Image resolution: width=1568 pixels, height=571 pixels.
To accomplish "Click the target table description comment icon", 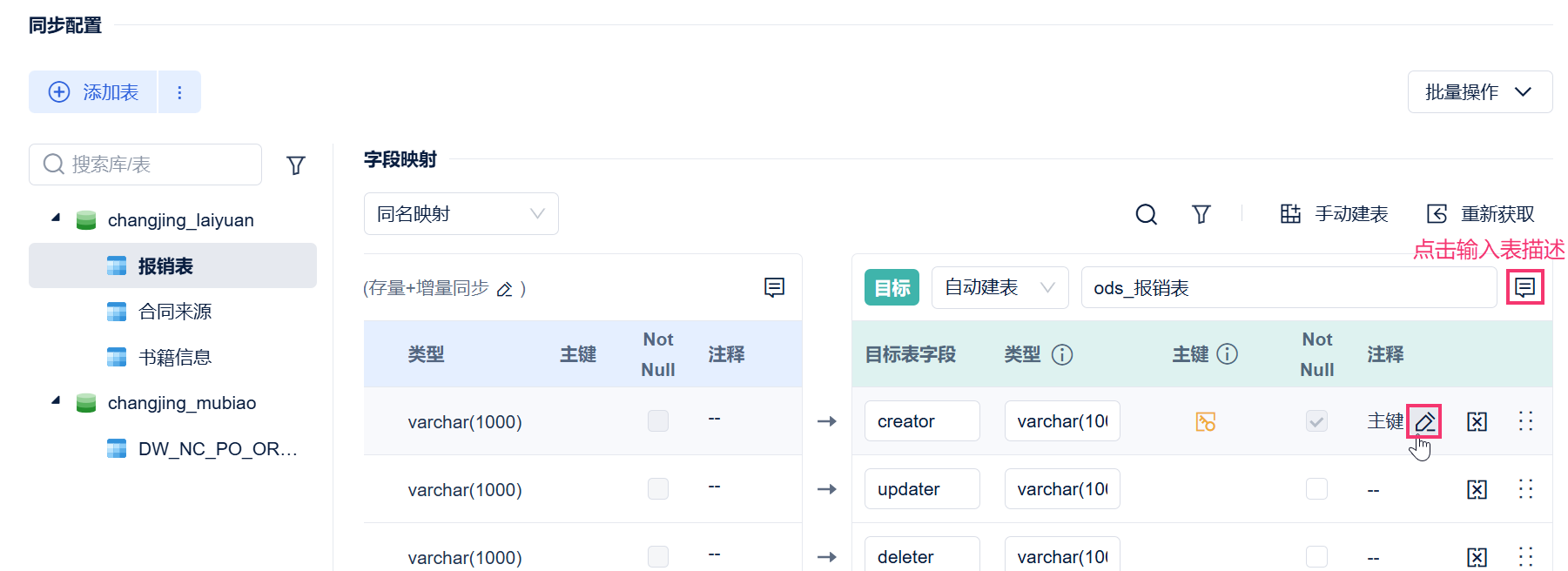I will (x=1524, y=287).
